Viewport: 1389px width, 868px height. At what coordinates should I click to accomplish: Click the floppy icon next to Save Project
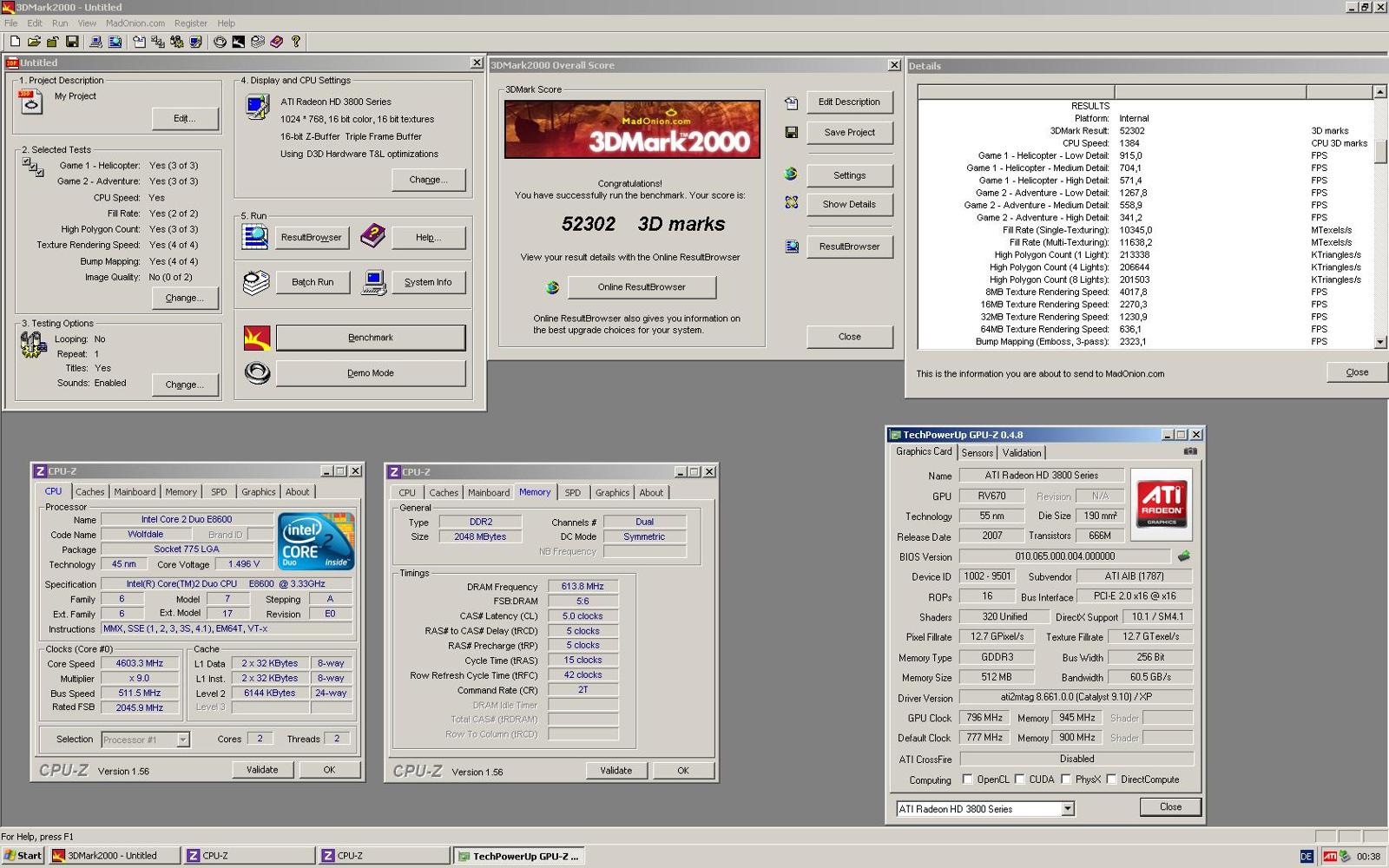791,132
